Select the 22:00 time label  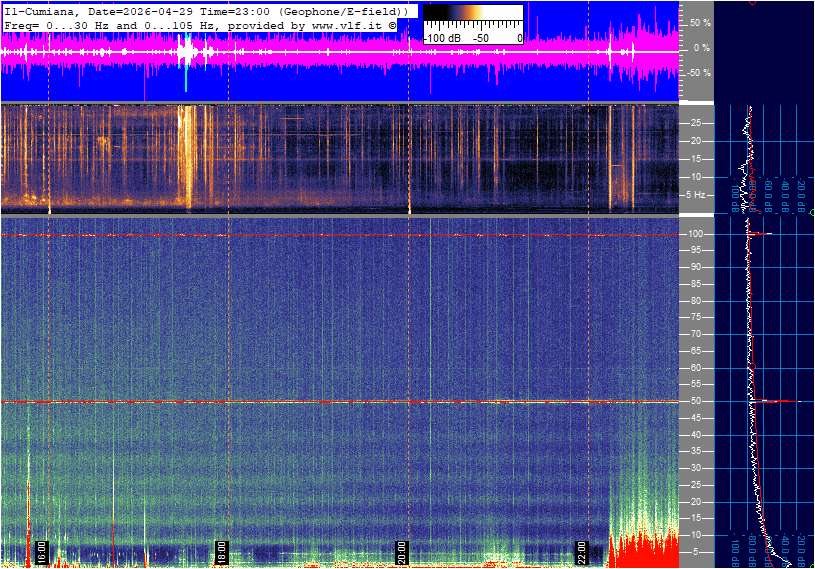pyautogui.click(x=583, y=551)
